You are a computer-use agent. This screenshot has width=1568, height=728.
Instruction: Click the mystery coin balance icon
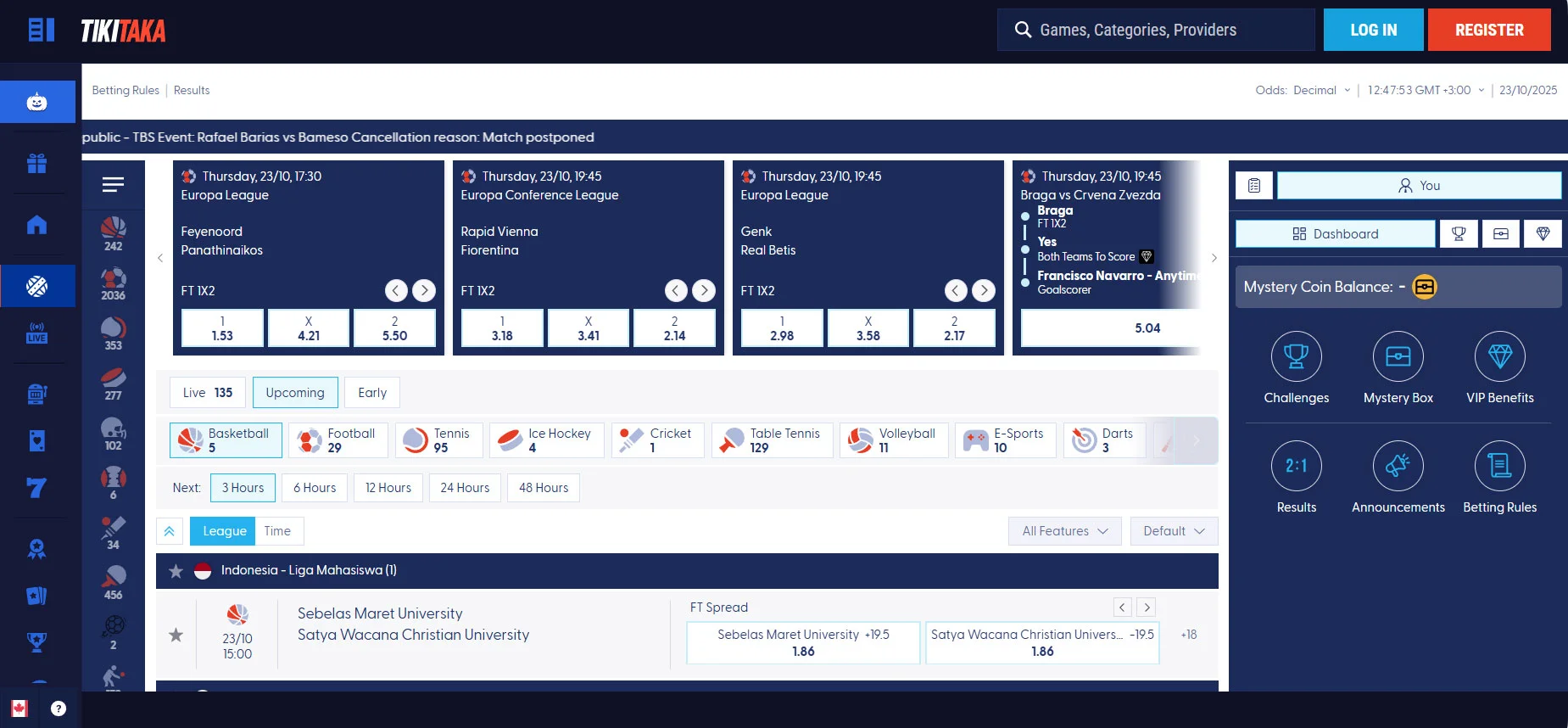pyautogui.click(x=1425, y=287)
